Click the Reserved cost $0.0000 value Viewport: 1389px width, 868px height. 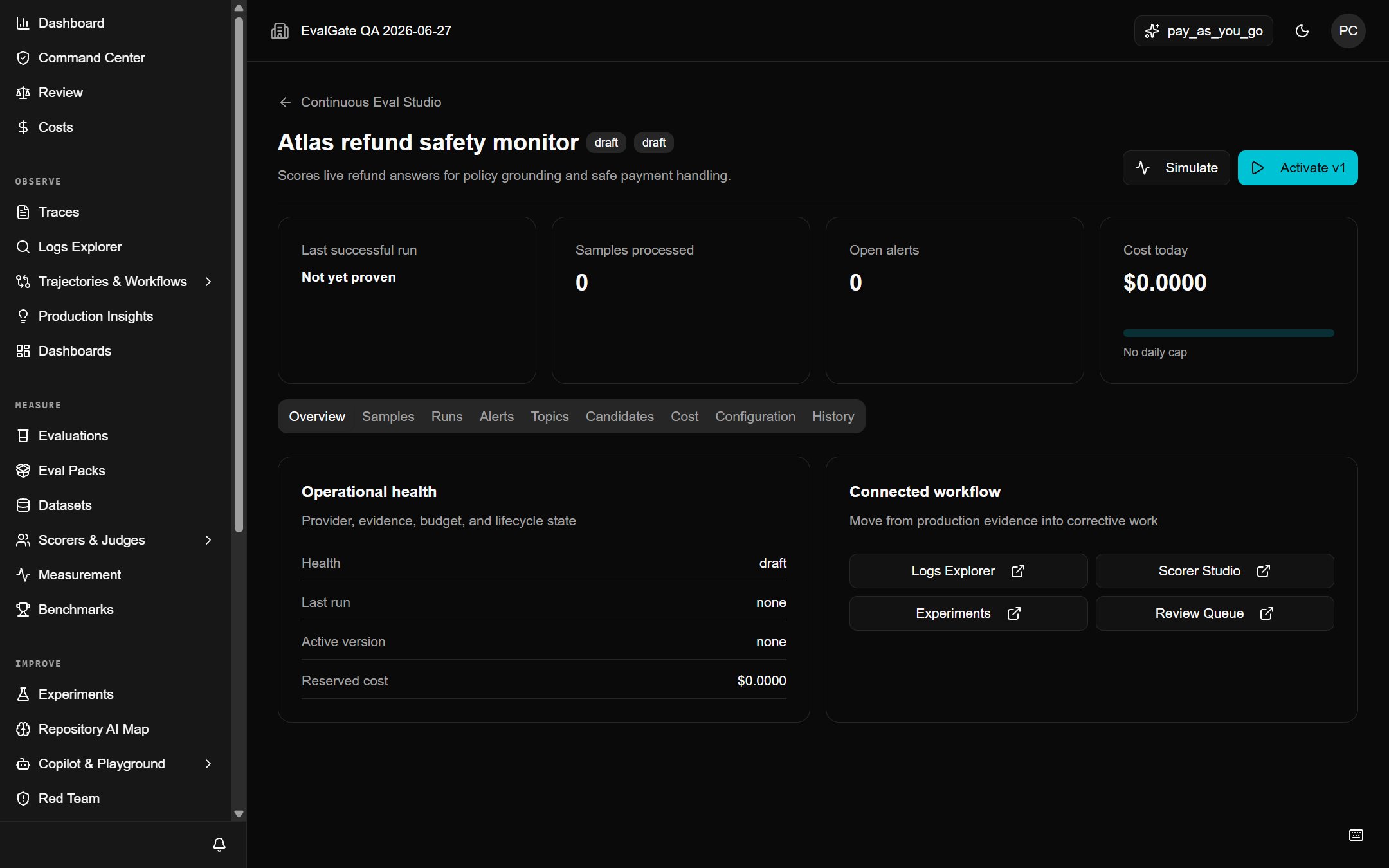(x=761, y=681)
